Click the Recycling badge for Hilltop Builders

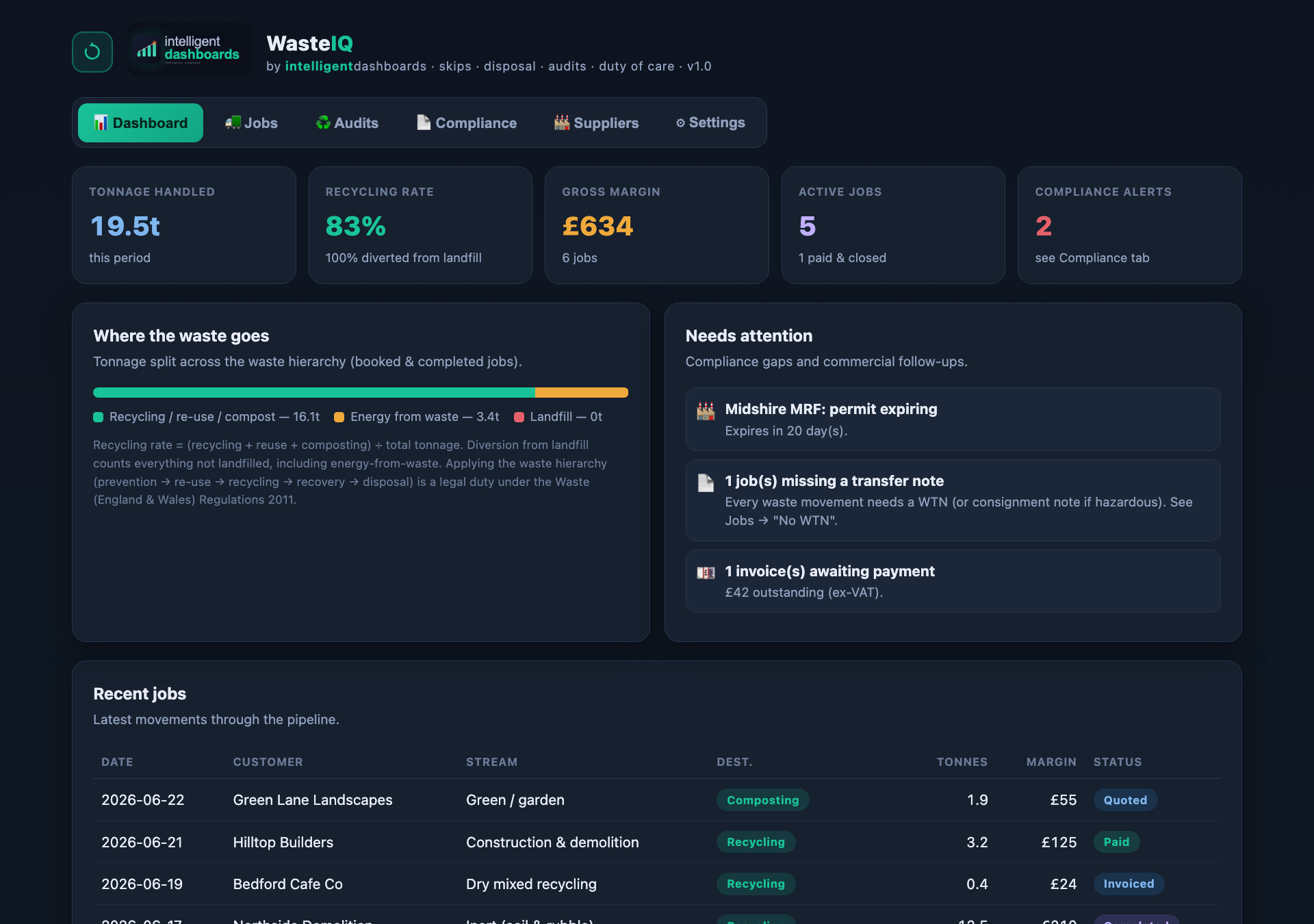756,842
